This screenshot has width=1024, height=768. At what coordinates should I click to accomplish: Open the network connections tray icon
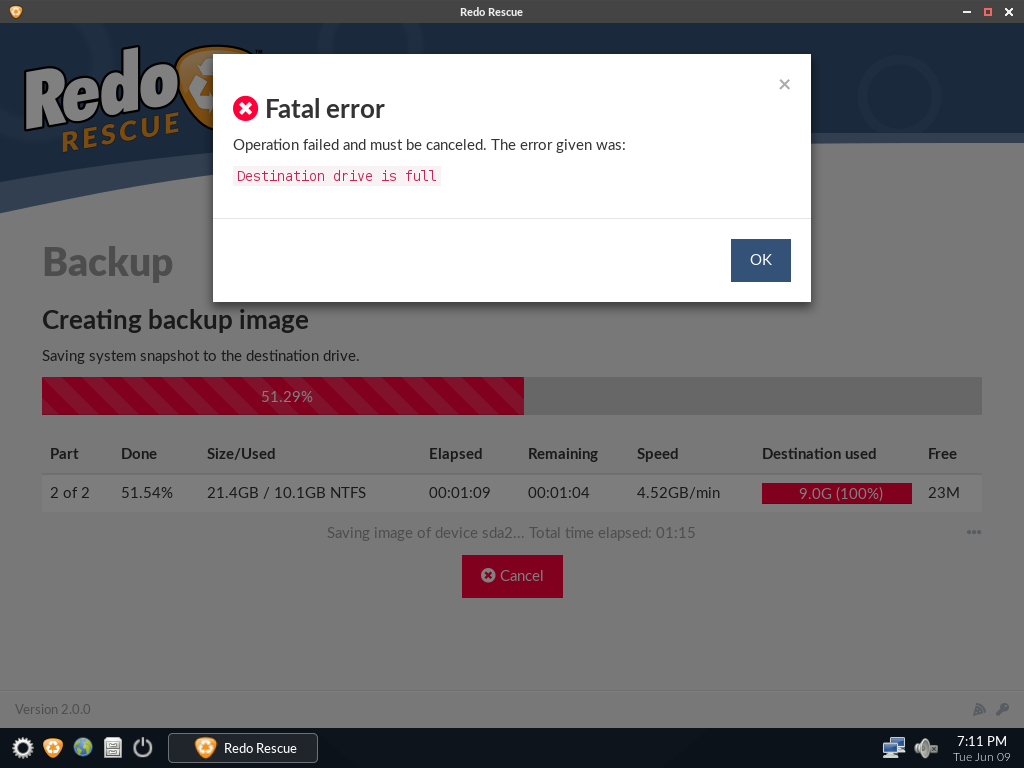pos(893,748)
